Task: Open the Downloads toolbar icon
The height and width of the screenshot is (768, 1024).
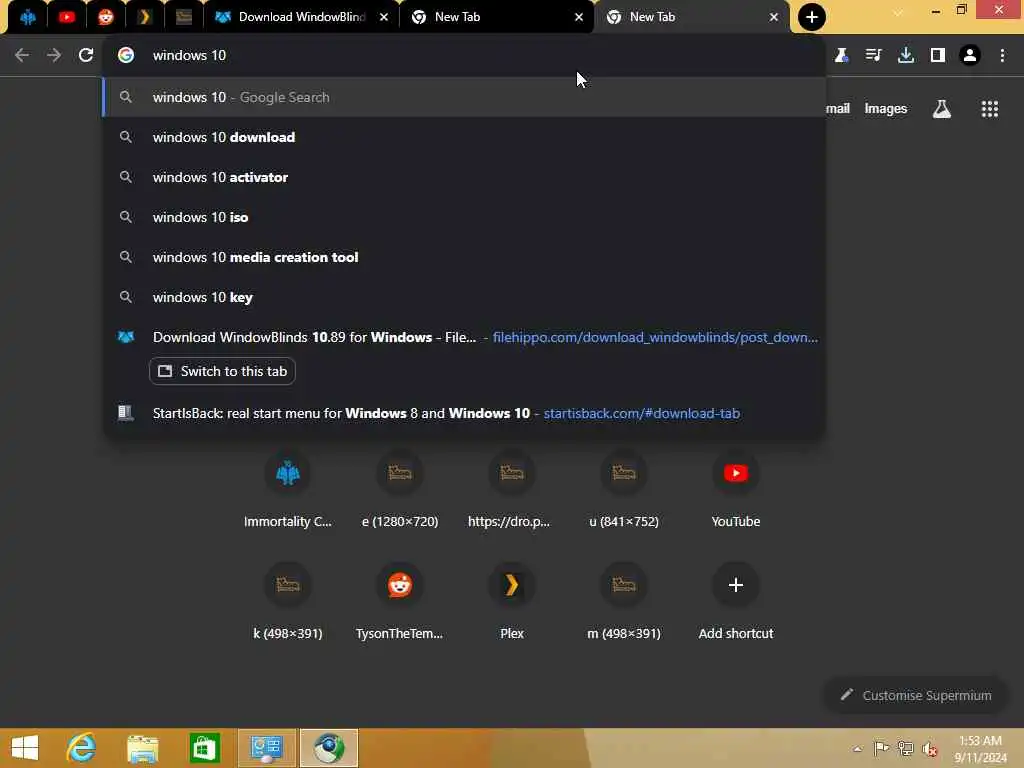Action: (906, 56)
